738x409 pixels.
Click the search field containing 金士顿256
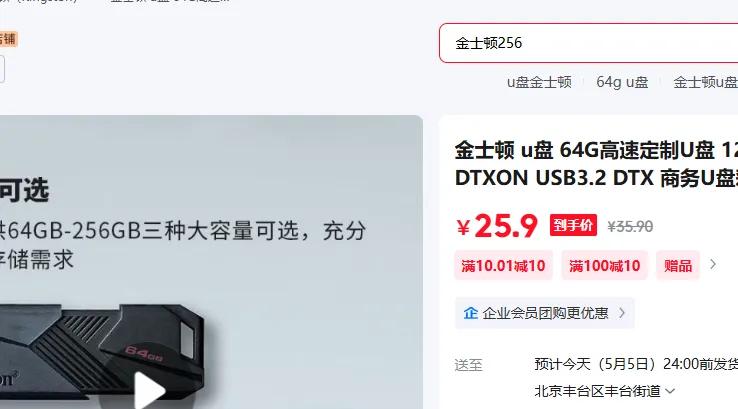coord(588,43)
